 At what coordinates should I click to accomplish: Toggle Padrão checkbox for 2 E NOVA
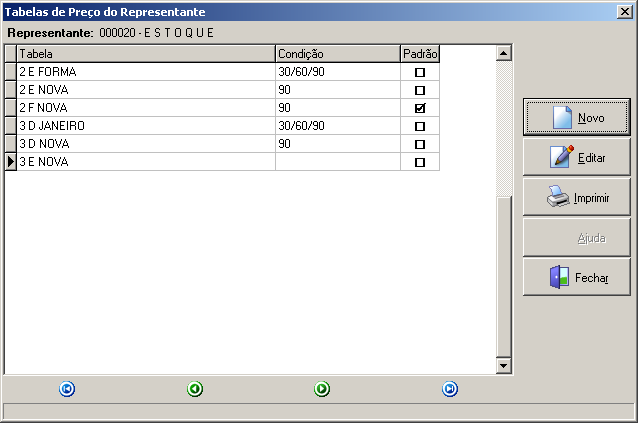(x=420, y=90)
